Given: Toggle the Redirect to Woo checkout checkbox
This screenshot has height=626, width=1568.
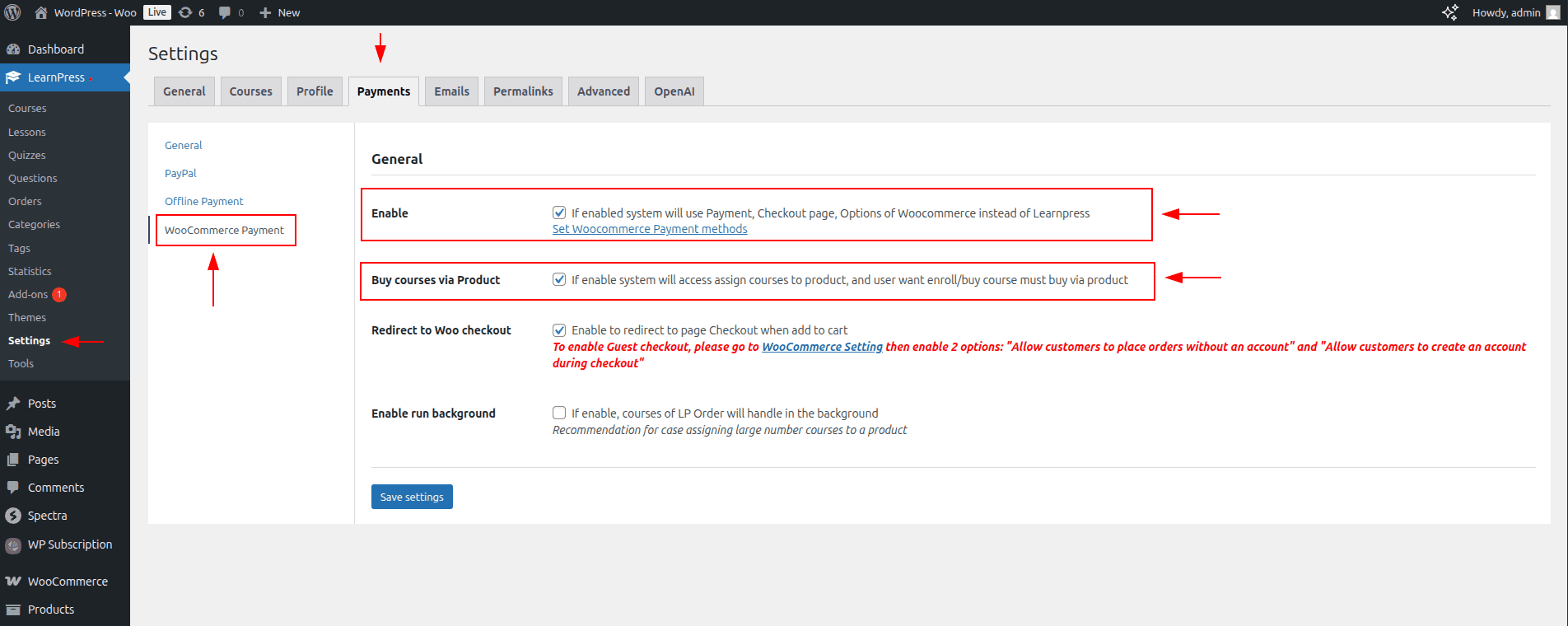Looking at the screenshot, I should 559,329.
